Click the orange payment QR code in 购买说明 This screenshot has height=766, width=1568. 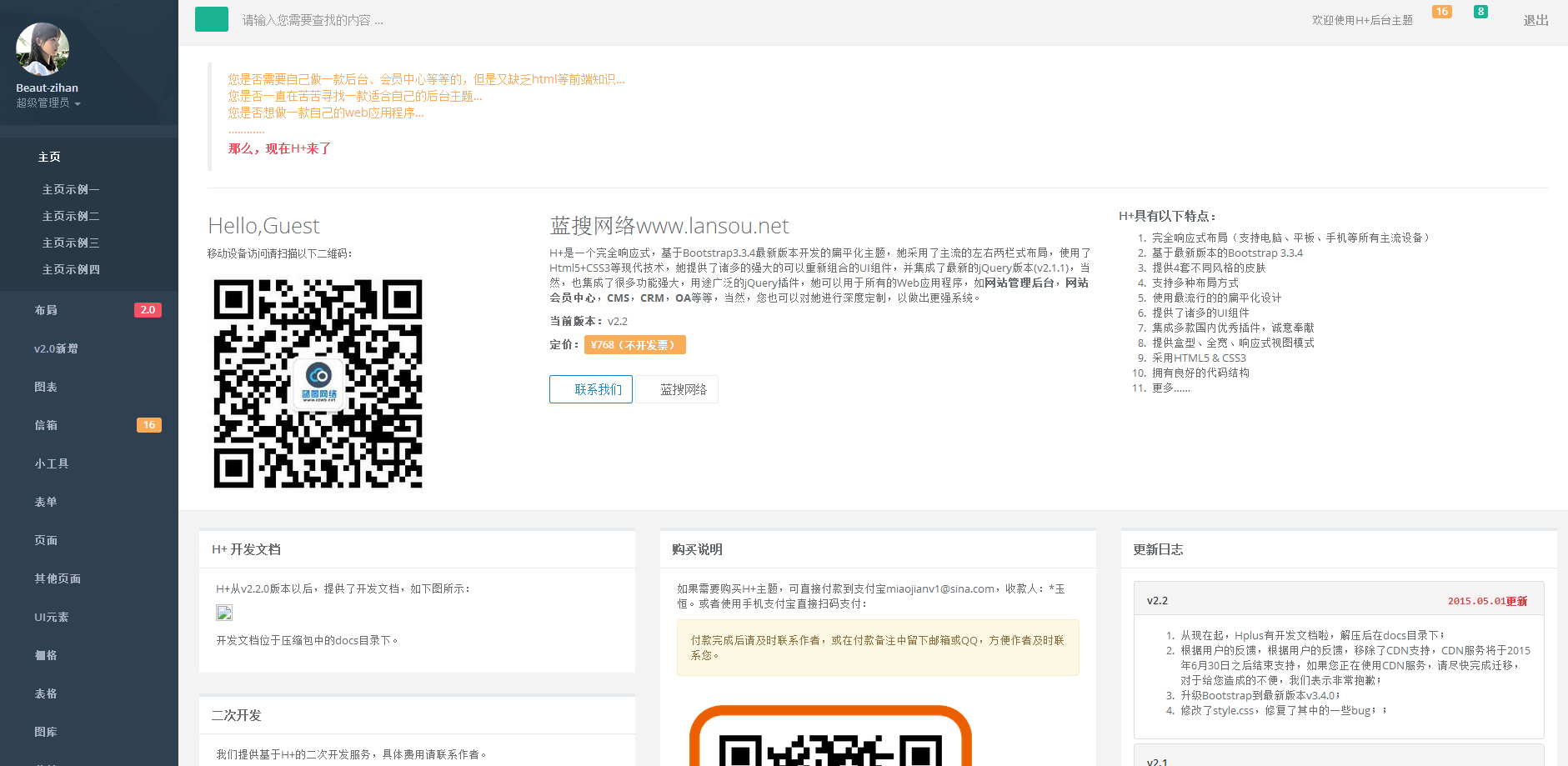click(830, 735)
